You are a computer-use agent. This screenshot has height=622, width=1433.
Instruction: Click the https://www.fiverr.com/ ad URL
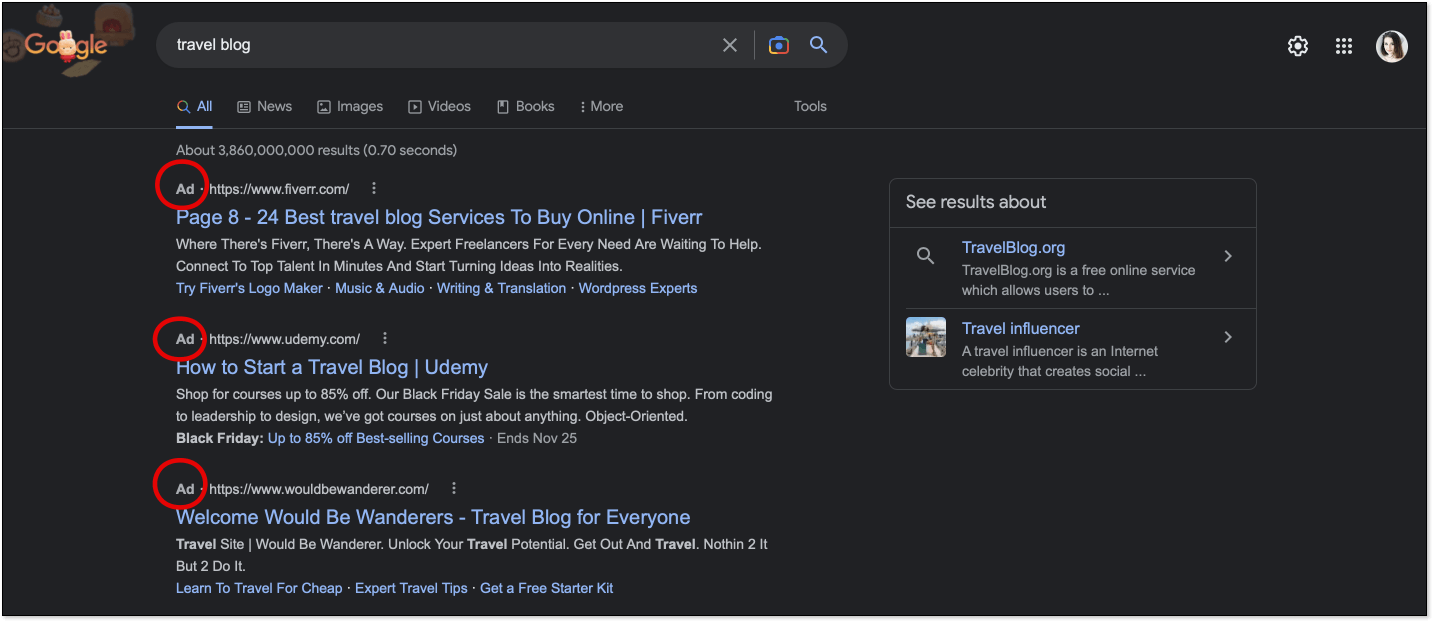tap(279, 188)
